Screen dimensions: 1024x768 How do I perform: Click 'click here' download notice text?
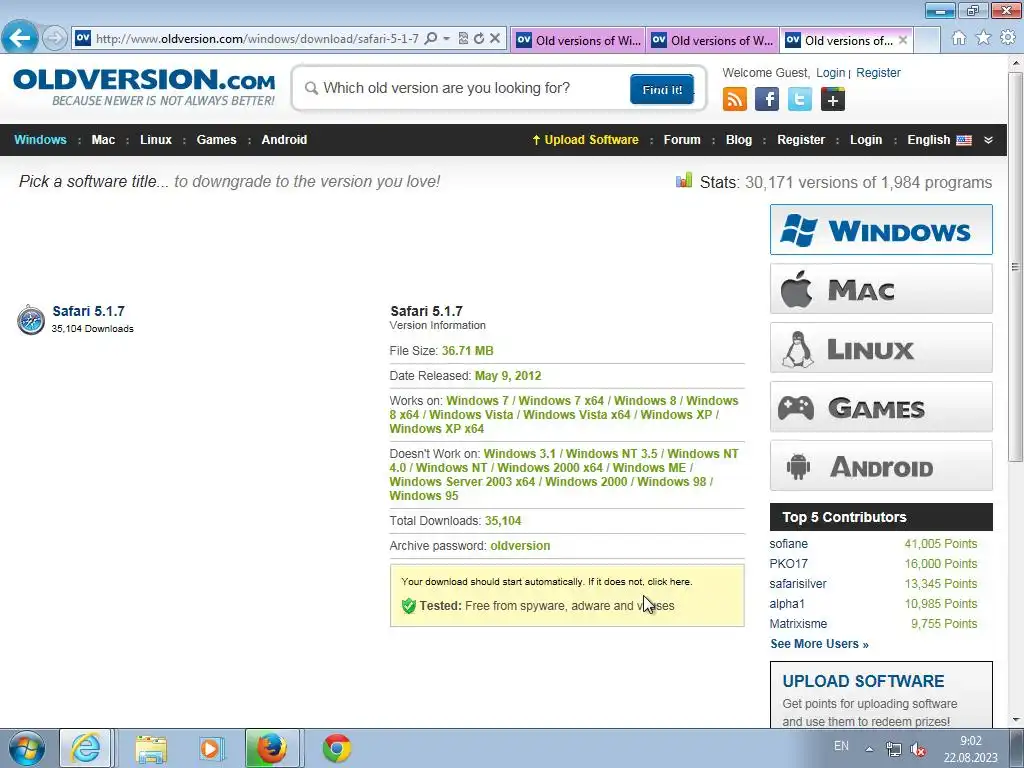point(669,581)
